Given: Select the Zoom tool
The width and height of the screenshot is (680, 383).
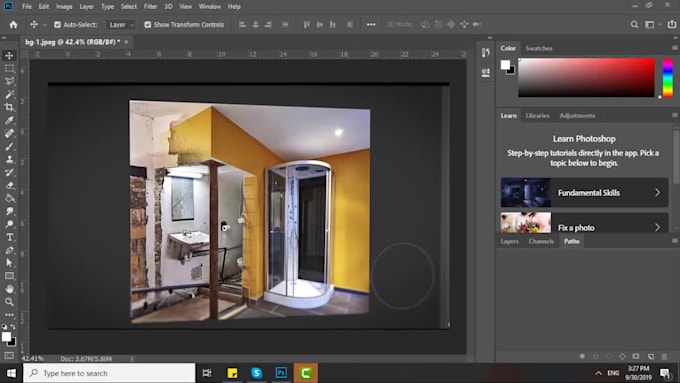Looking at the screenshot, I should [9, 302].
